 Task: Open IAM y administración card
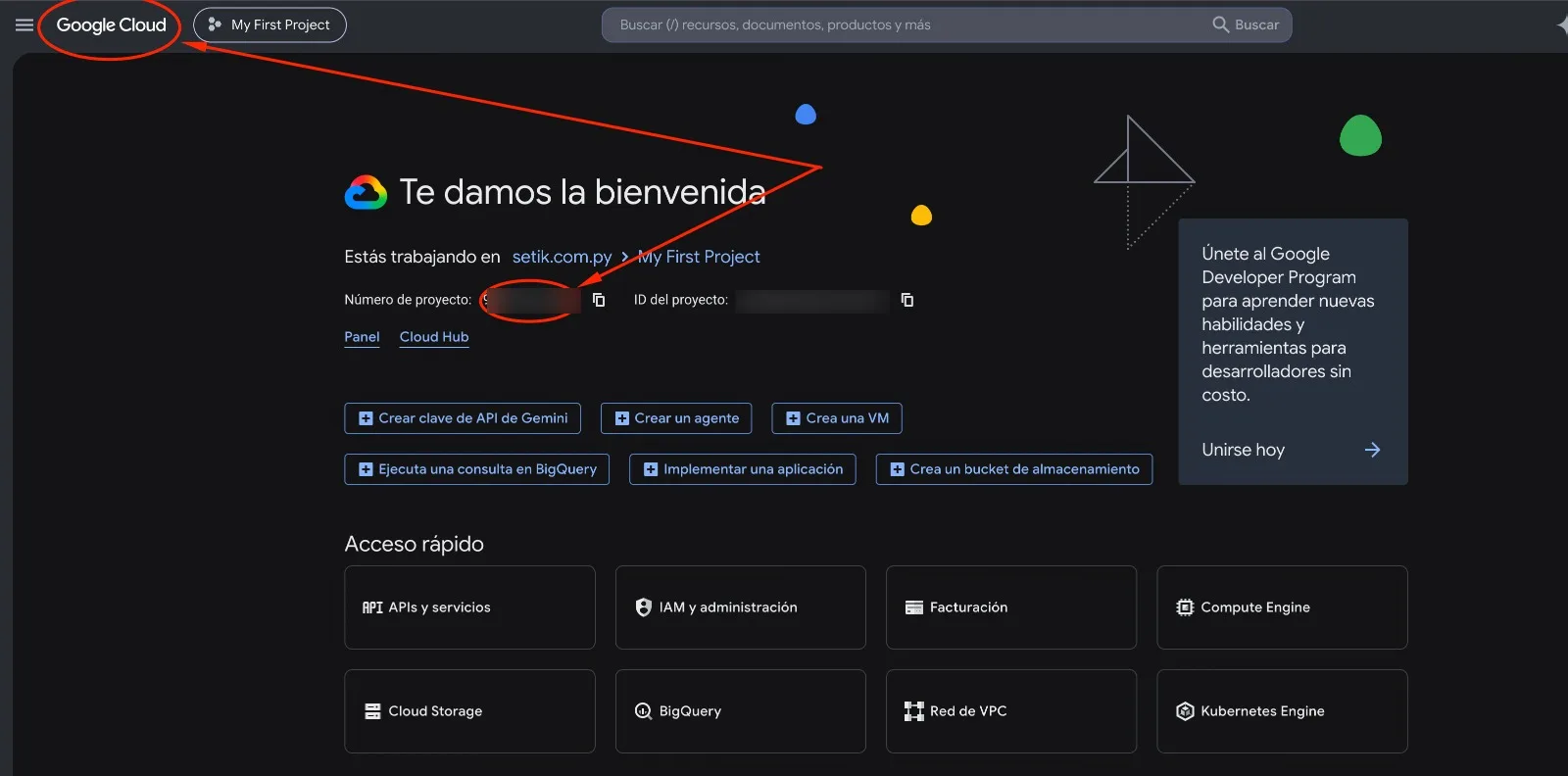point(740,607)
